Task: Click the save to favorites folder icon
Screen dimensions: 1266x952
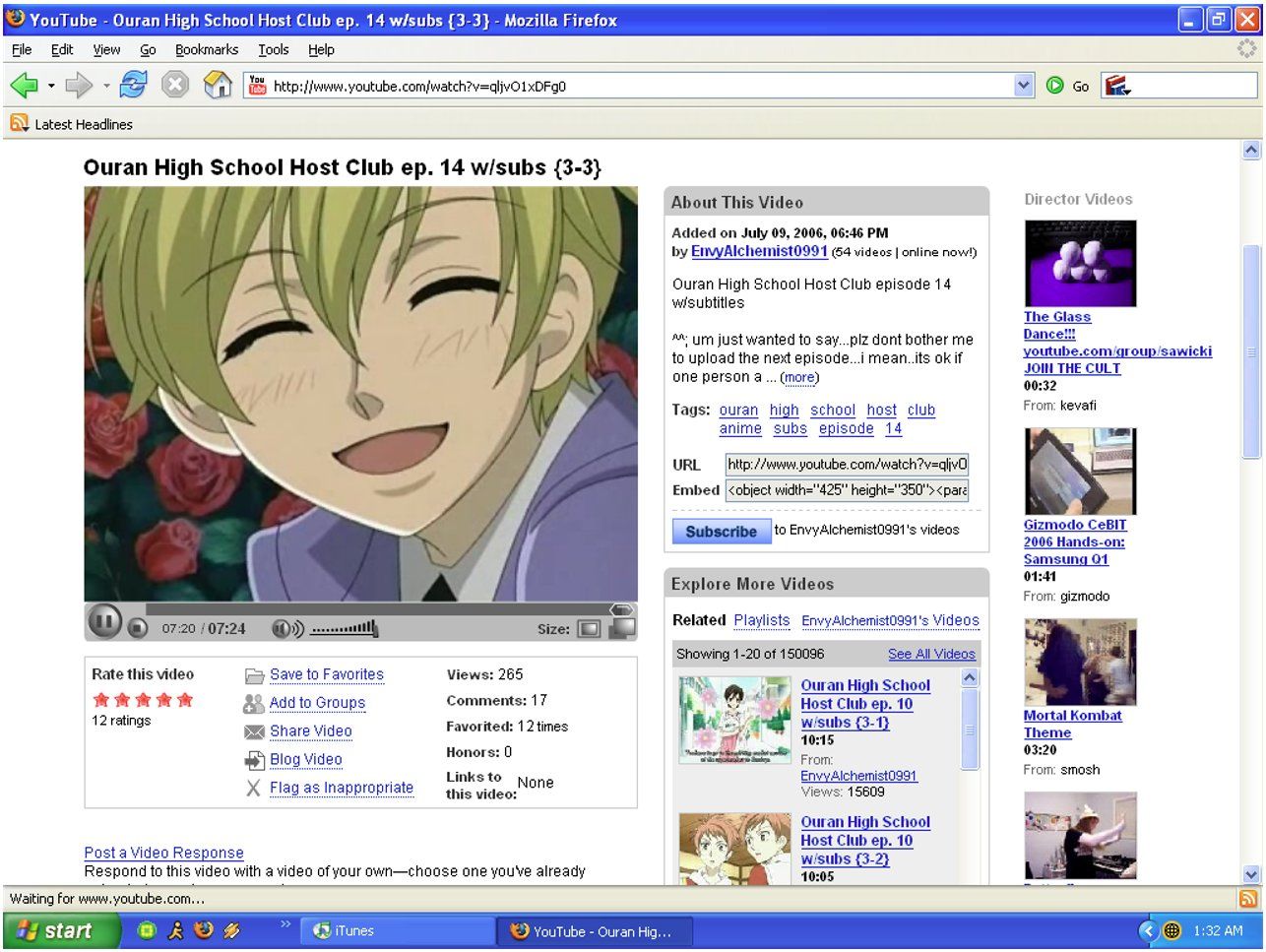Action: (x=254, y=675)
